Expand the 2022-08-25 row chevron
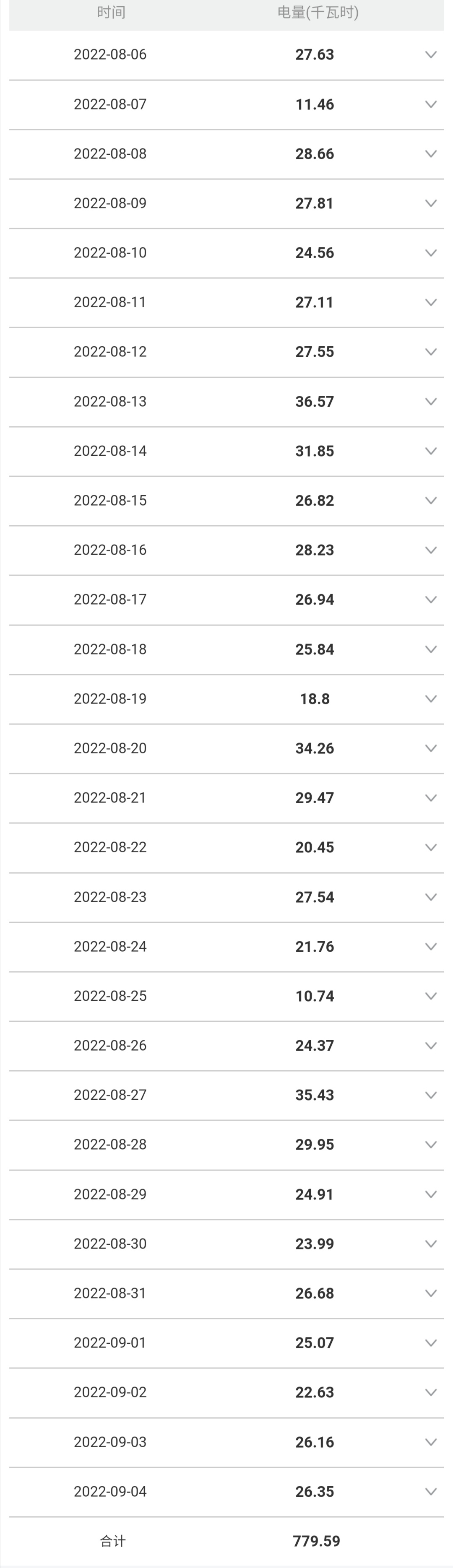 point(430,996)
